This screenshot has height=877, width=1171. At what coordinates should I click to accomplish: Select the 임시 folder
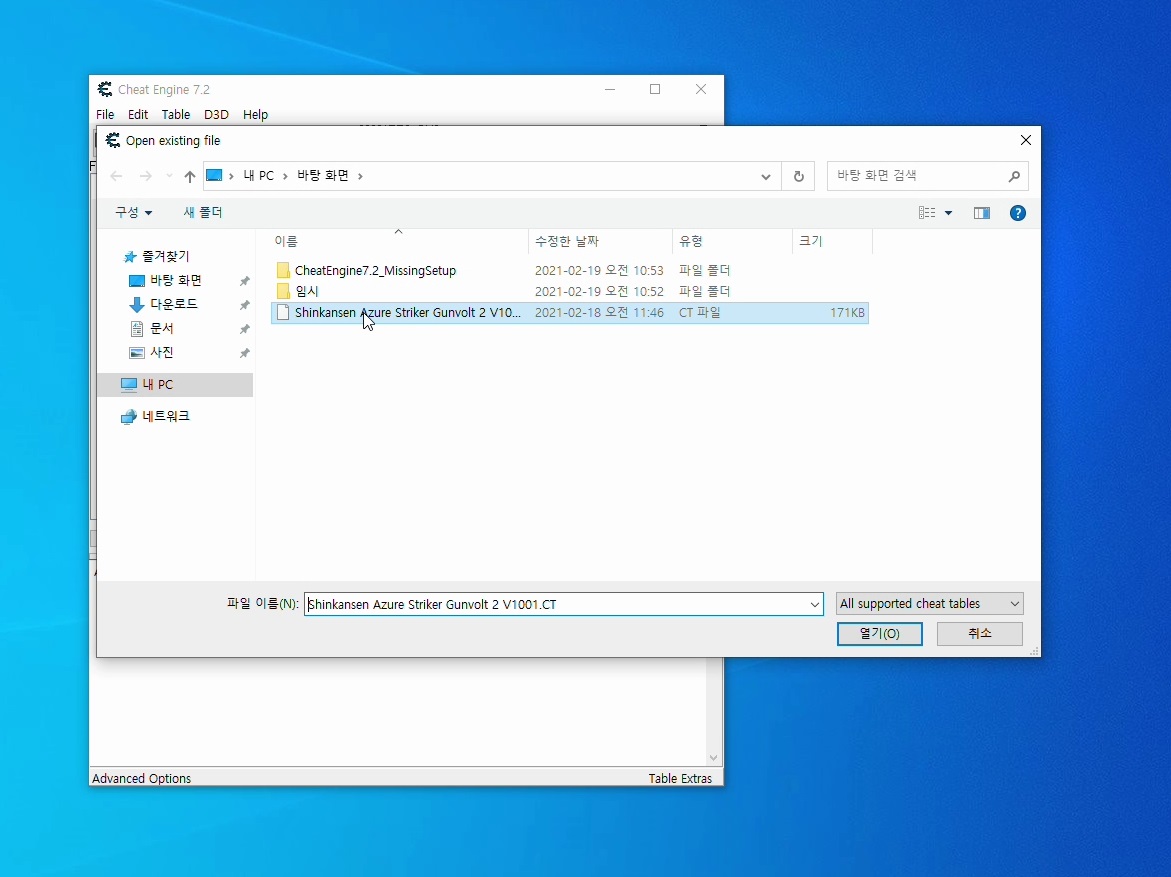[307, 291]
